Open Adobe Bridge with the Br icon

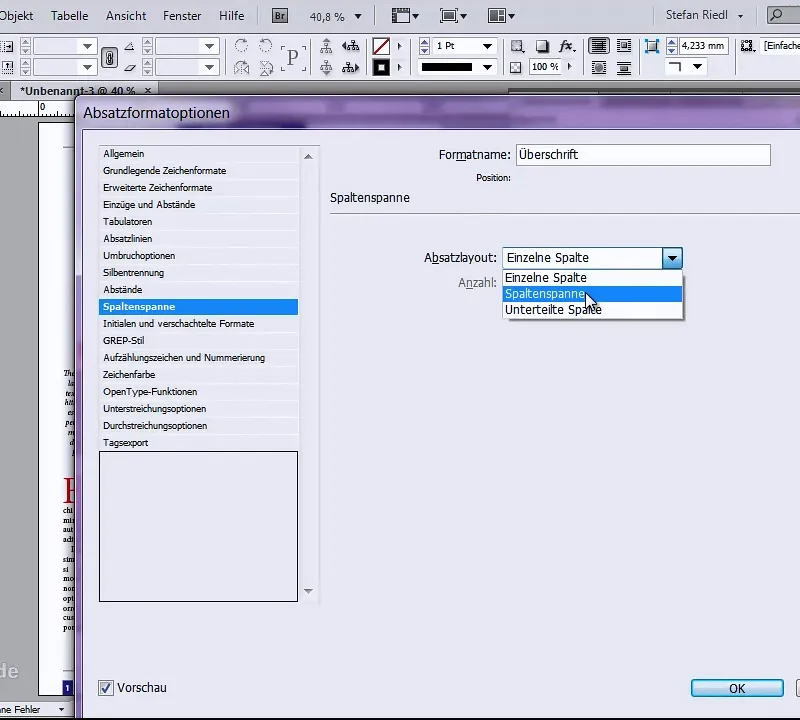click(x=280, y=16)
